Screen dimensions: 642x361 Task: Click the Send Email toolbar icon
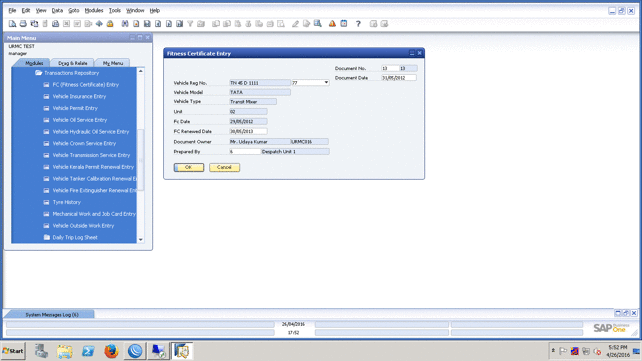click(x=34, y=24)
